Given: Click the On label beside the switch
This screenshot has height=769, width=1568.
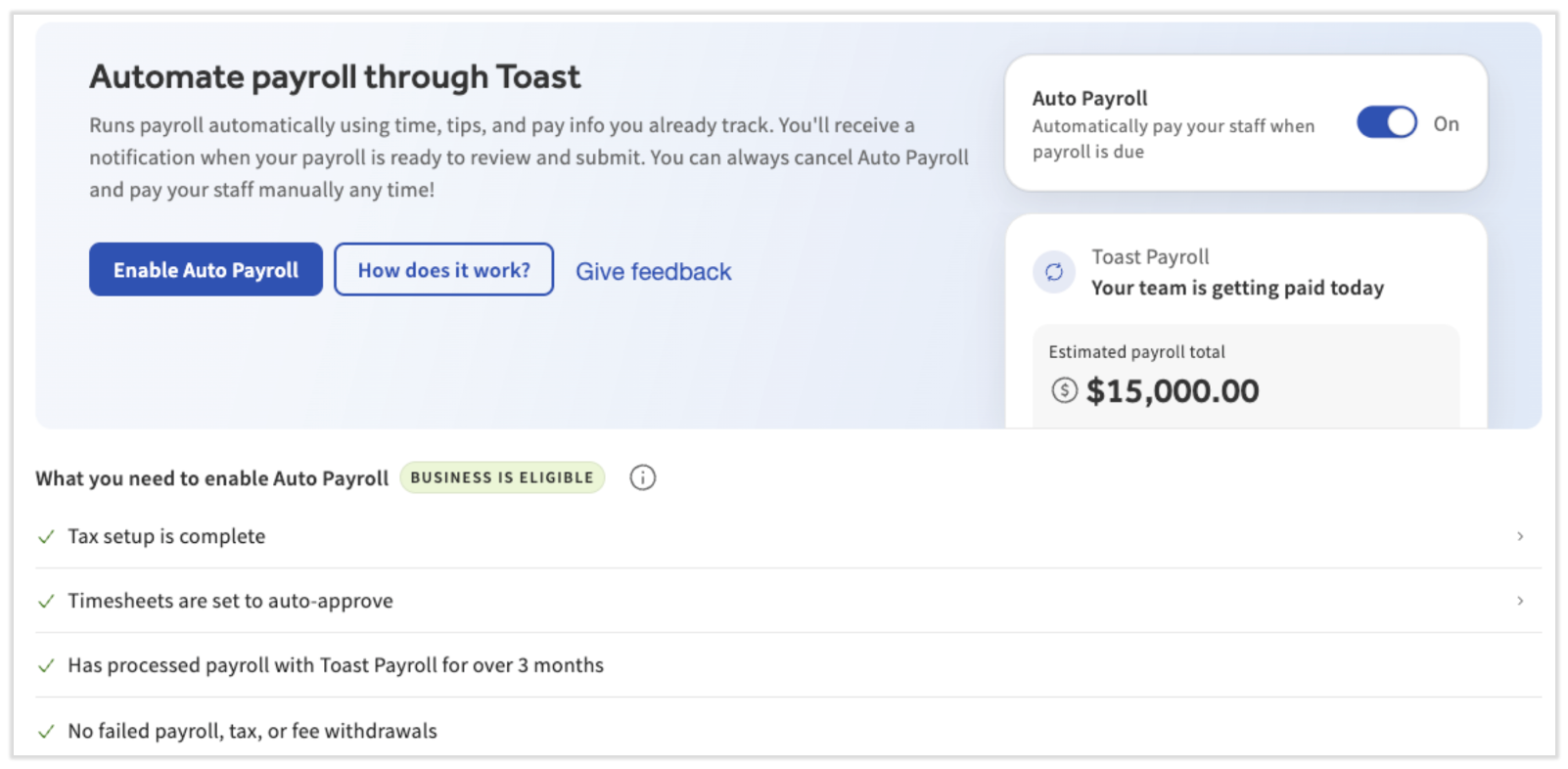Looking at the screenshot, I should click(x=1446, y=124).
